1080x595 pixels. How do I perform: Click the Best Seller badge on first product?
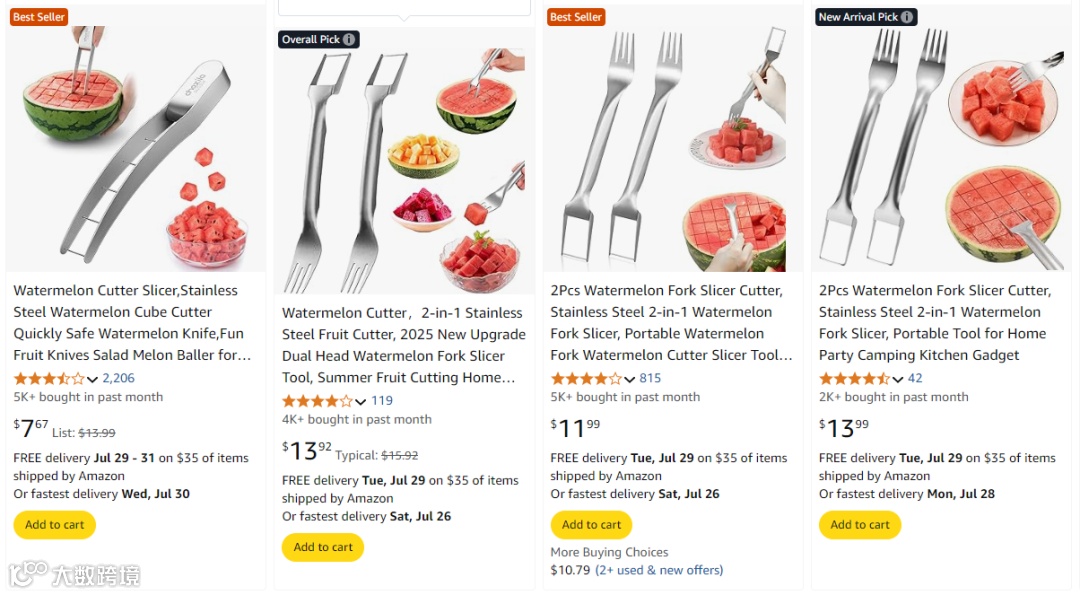pos(39,17)
